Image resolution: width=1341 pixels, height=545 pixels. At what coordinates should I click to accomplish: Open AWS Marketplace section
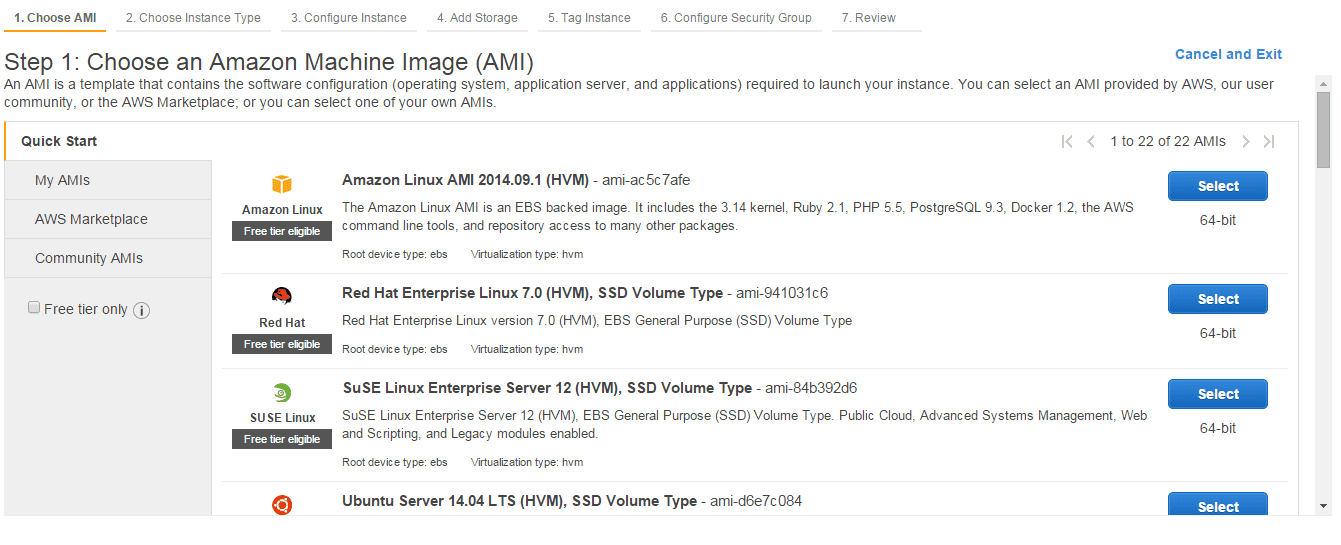click(91, 219)
